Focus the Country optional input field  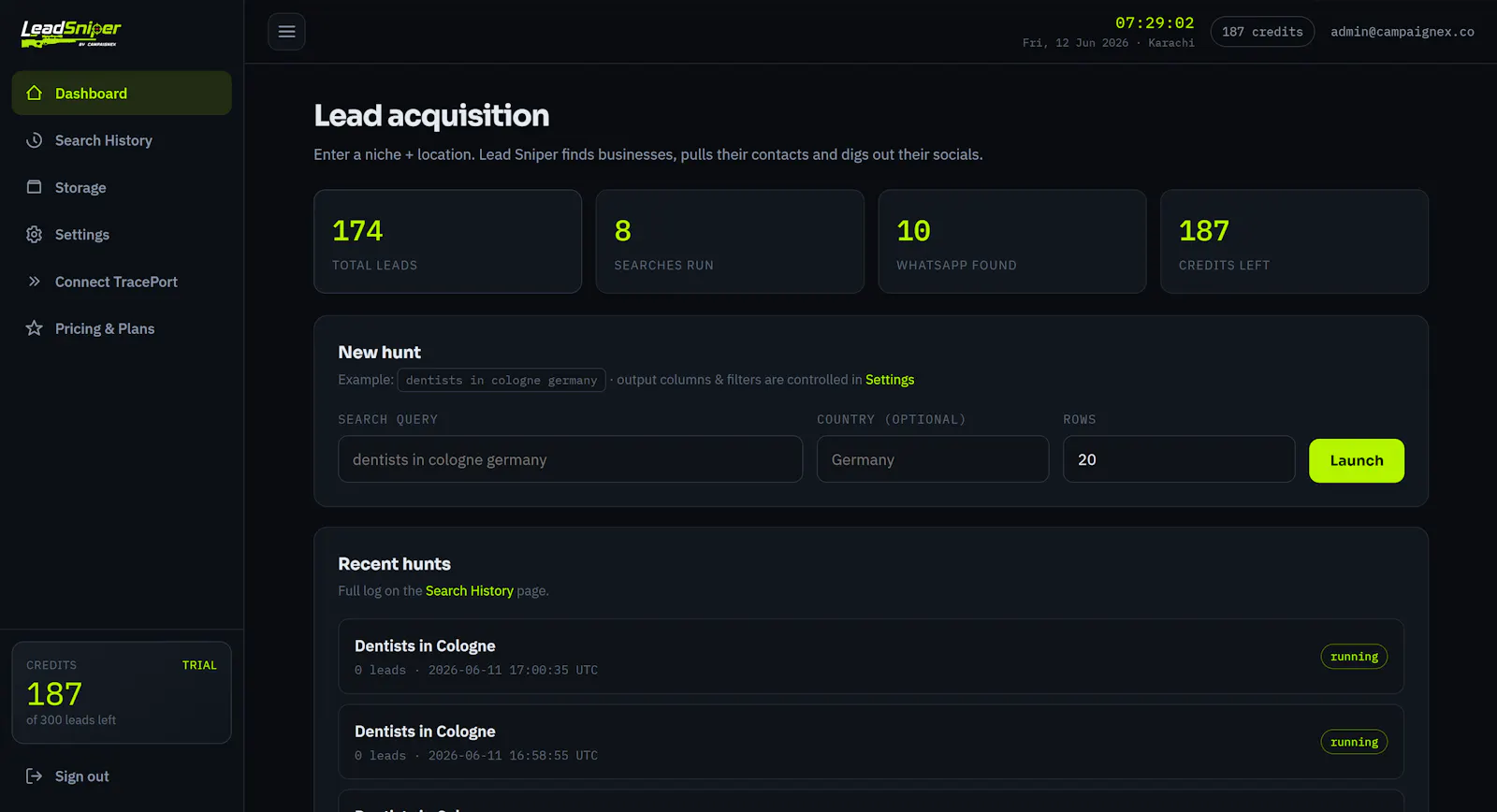(933, 459)
